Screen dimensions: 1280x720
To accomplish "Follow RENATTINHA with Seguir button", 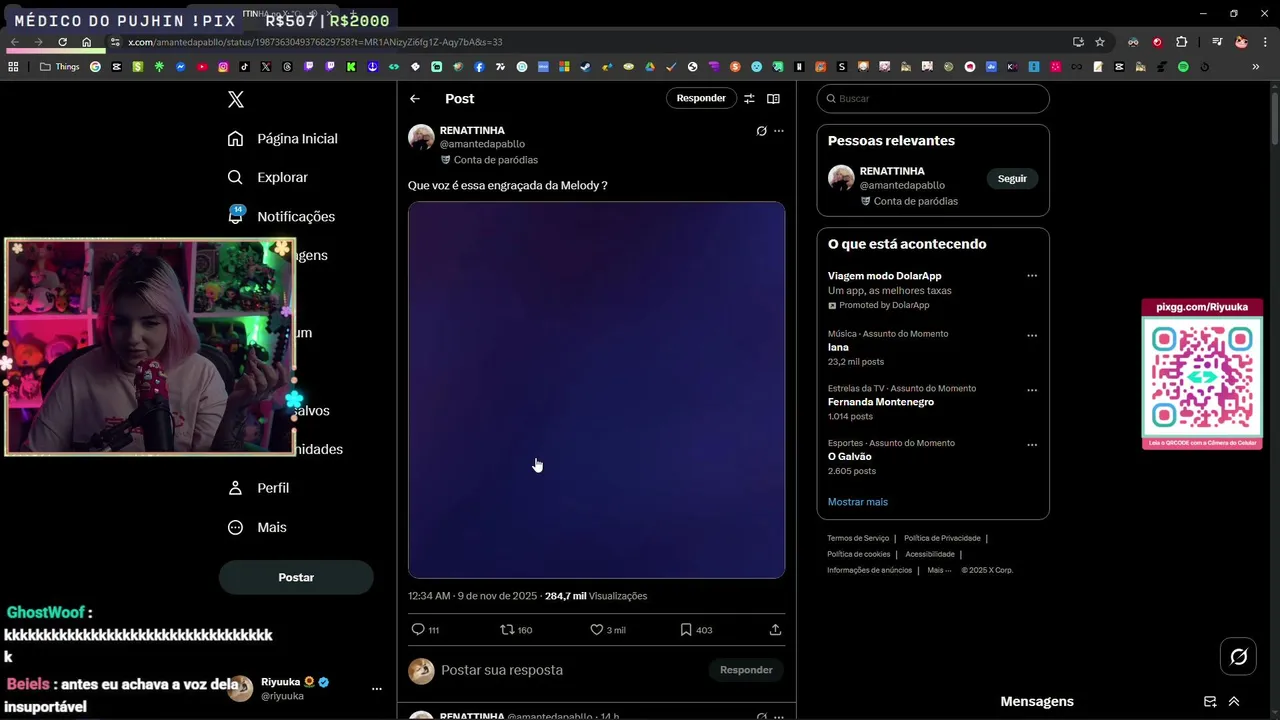I will [x=1012, y=178].
